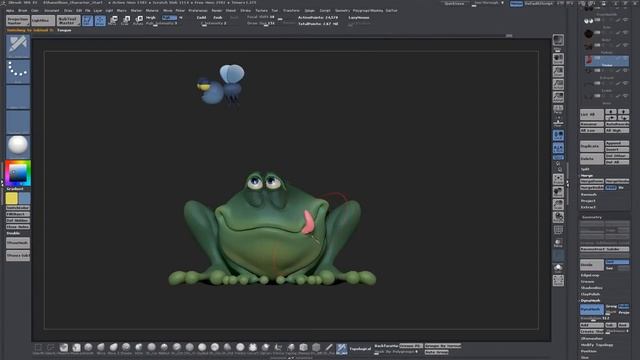This screenshot has width=640, height=360.
Task: Expand the EdgeLoop section
Action: pyautogui.click(x=590, y=275)
